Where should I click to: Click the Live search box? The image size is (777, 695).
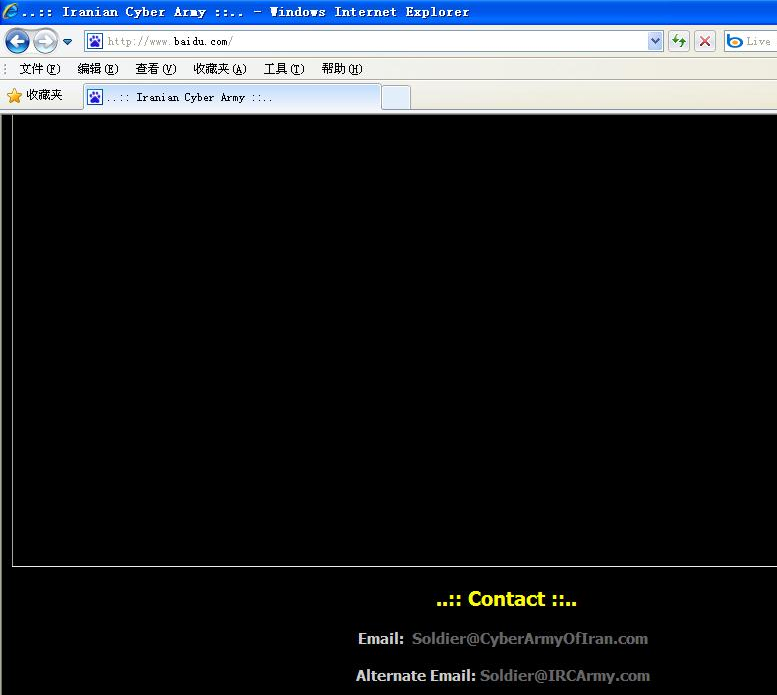pyautogui.click(x=750, y=41)
